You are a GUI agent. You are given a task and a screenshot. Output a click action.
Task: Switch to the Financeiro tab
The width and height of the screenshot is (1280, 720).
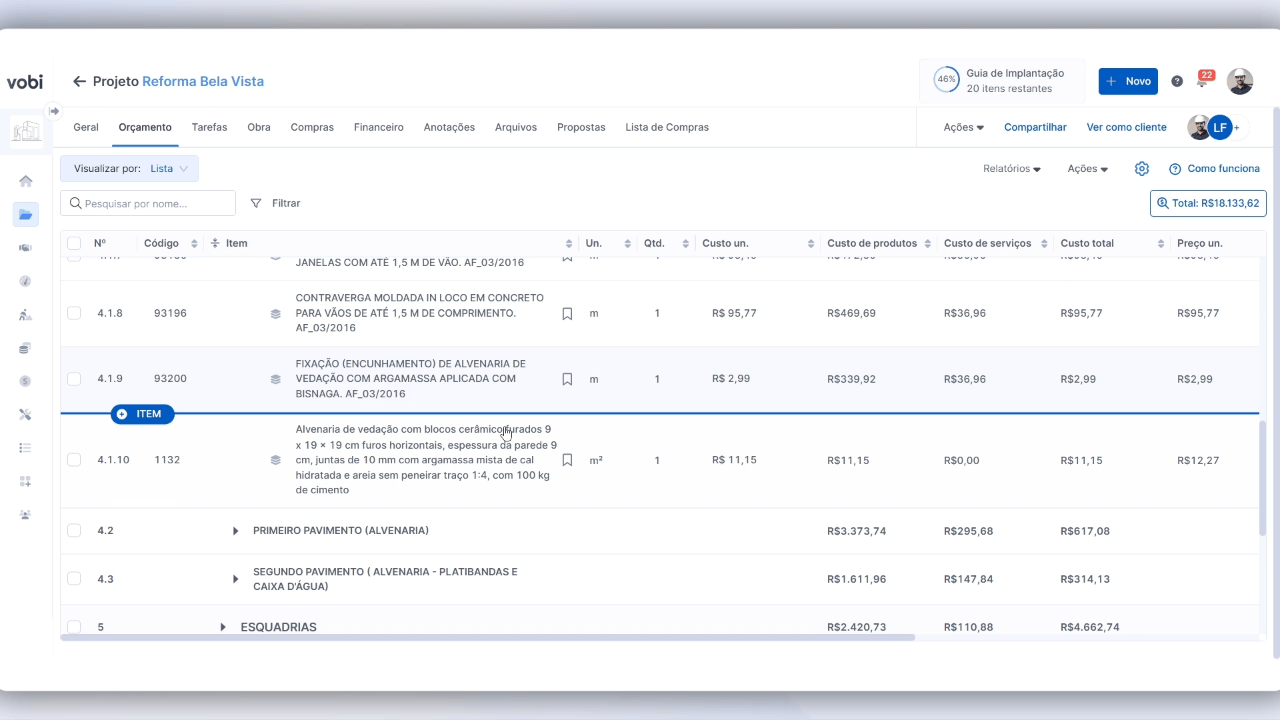[x=378, y=127]
